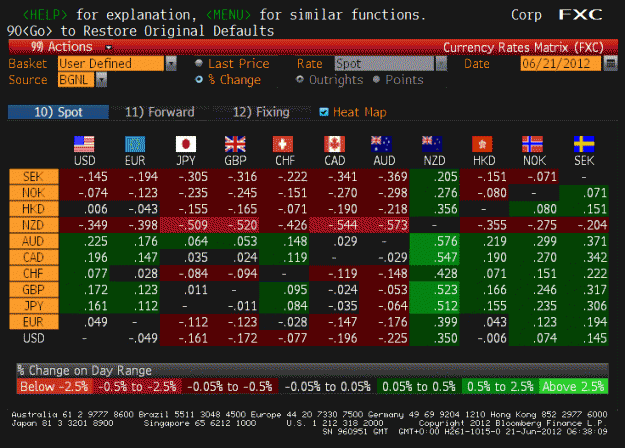The height and width of the screenshot is (448, 625).
Task: Click the USD flag column header
Action: [x=85, y=151]
